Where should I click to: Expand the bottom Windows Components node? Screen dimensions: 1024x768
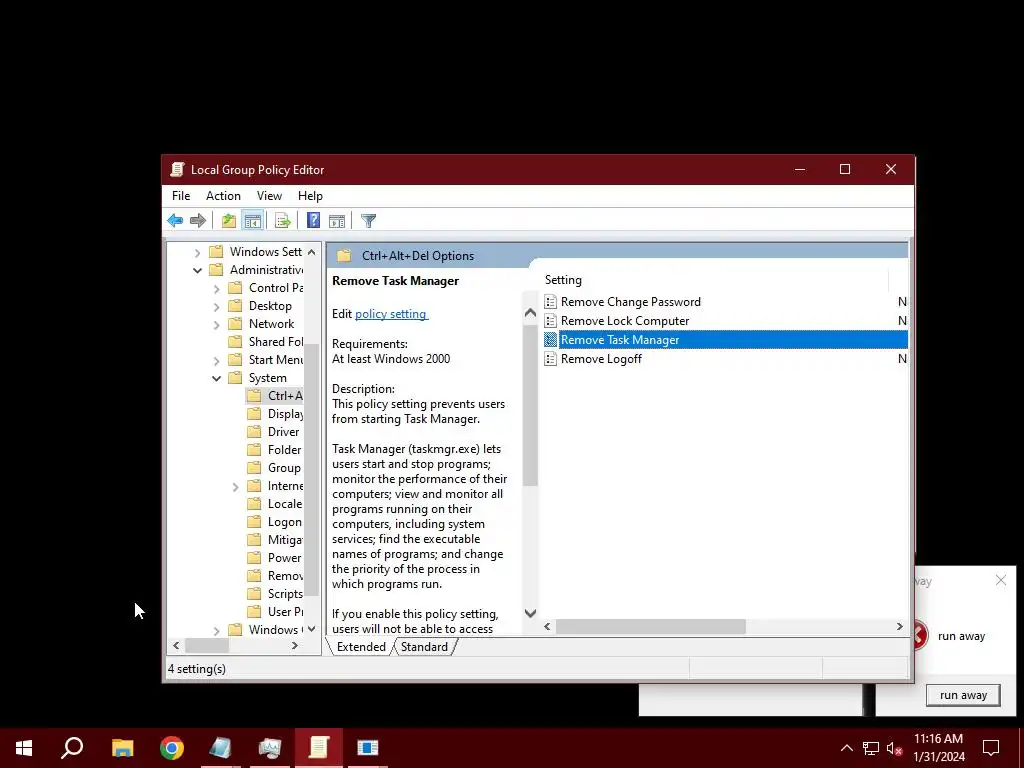point(216,630)
